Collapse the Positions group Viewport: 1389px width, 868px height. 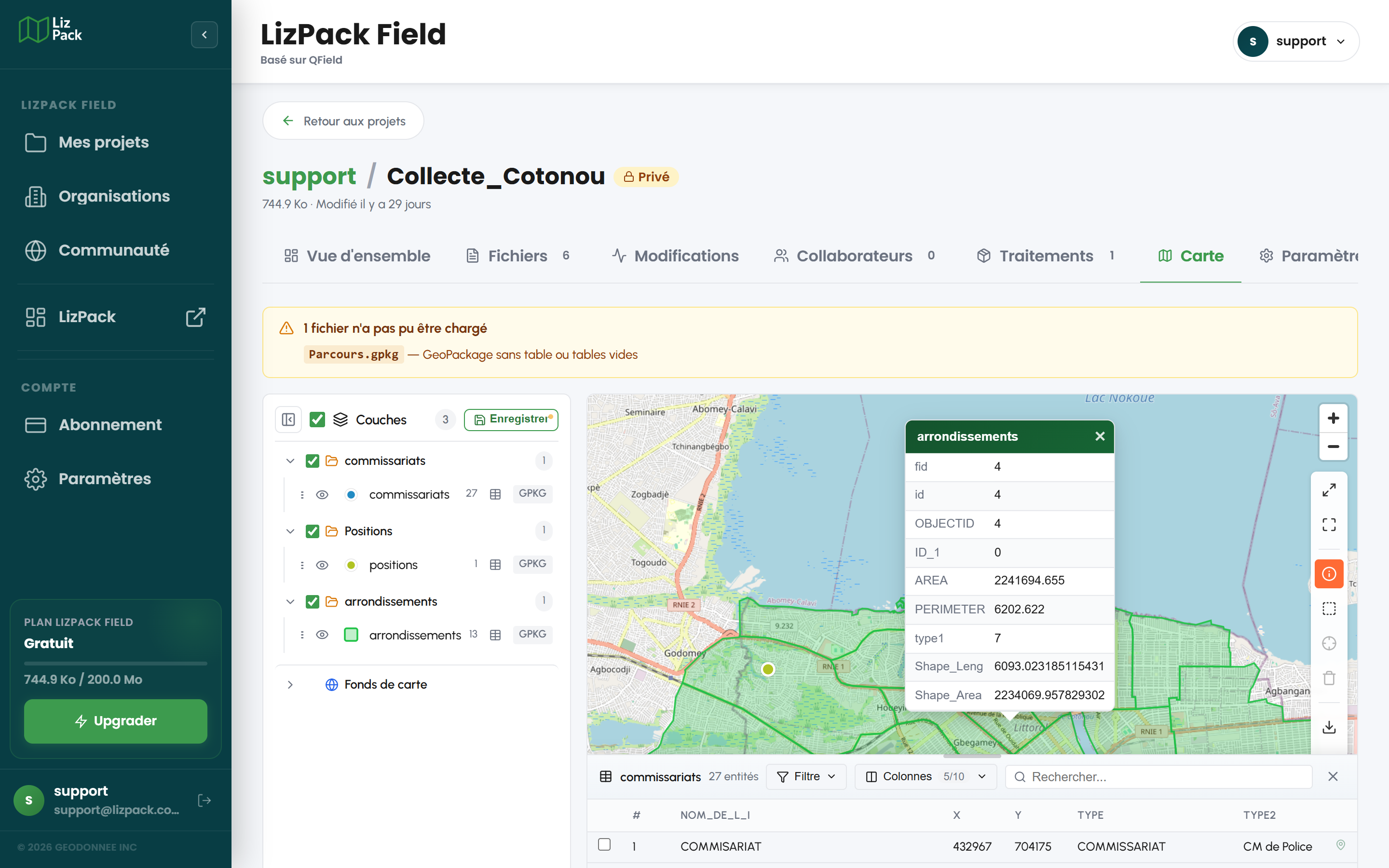click(x=290, y=531)
